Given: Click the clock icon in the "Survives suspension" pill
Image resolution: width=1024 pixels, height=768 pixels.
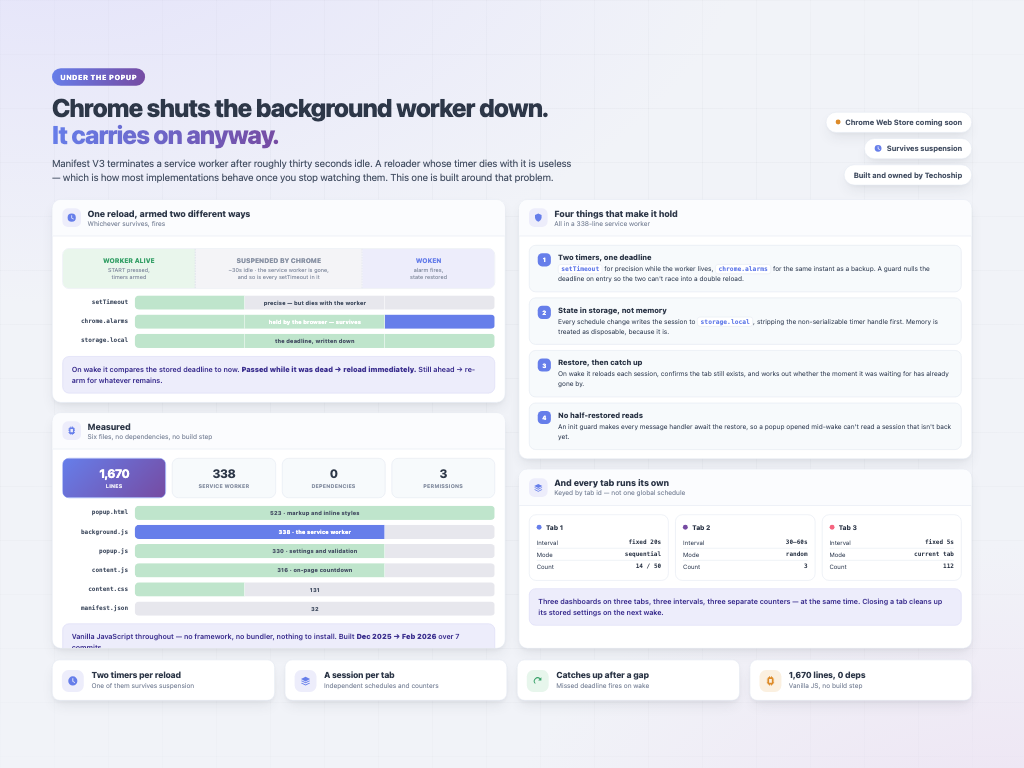Looking at the screenshot, I should pyautogui.click(x=878, y=148).
